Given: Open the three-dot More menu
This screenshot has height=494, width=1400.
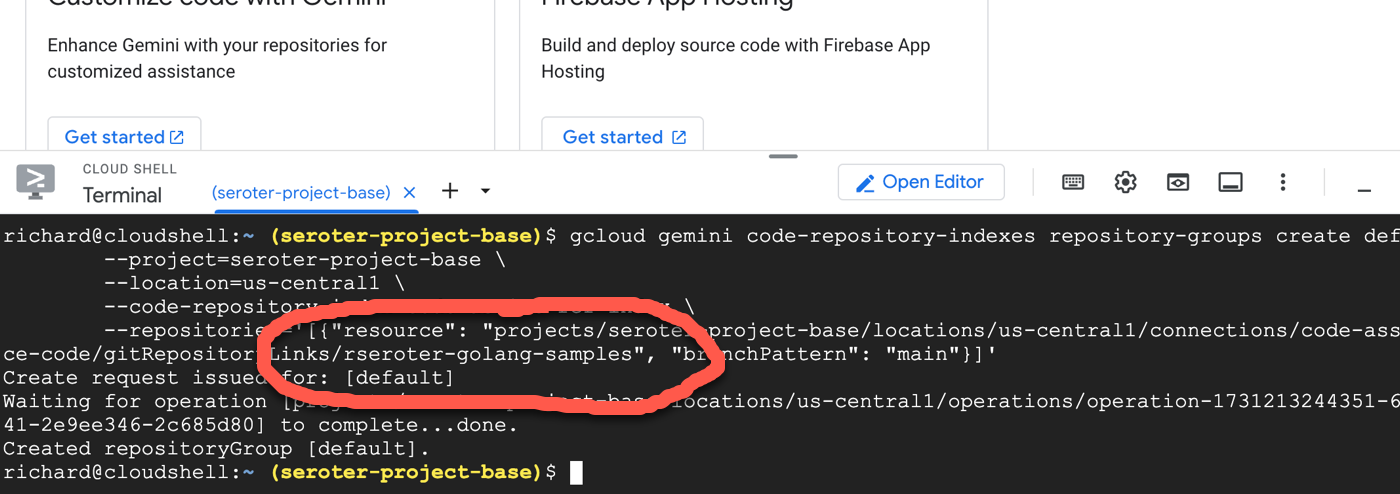Looking at the screenshot, I should (x=1282, y=182).
